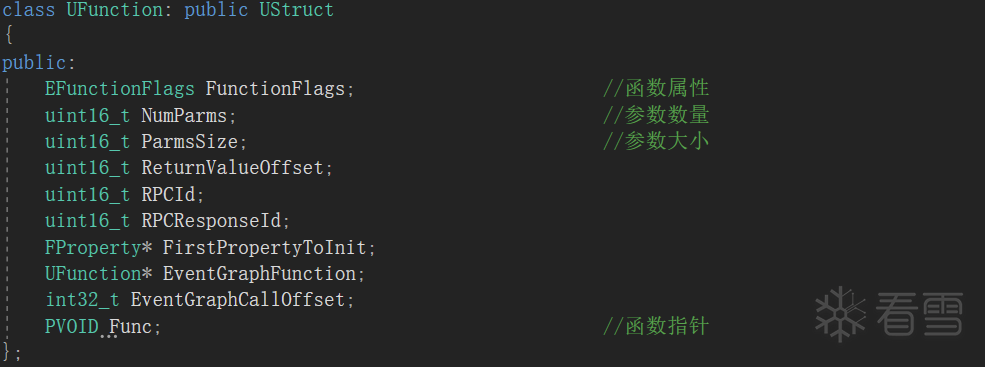This screenshot has height=367, width=985.
Task: Click the ParmsSize variable
Action: click(x=189, y=142)
